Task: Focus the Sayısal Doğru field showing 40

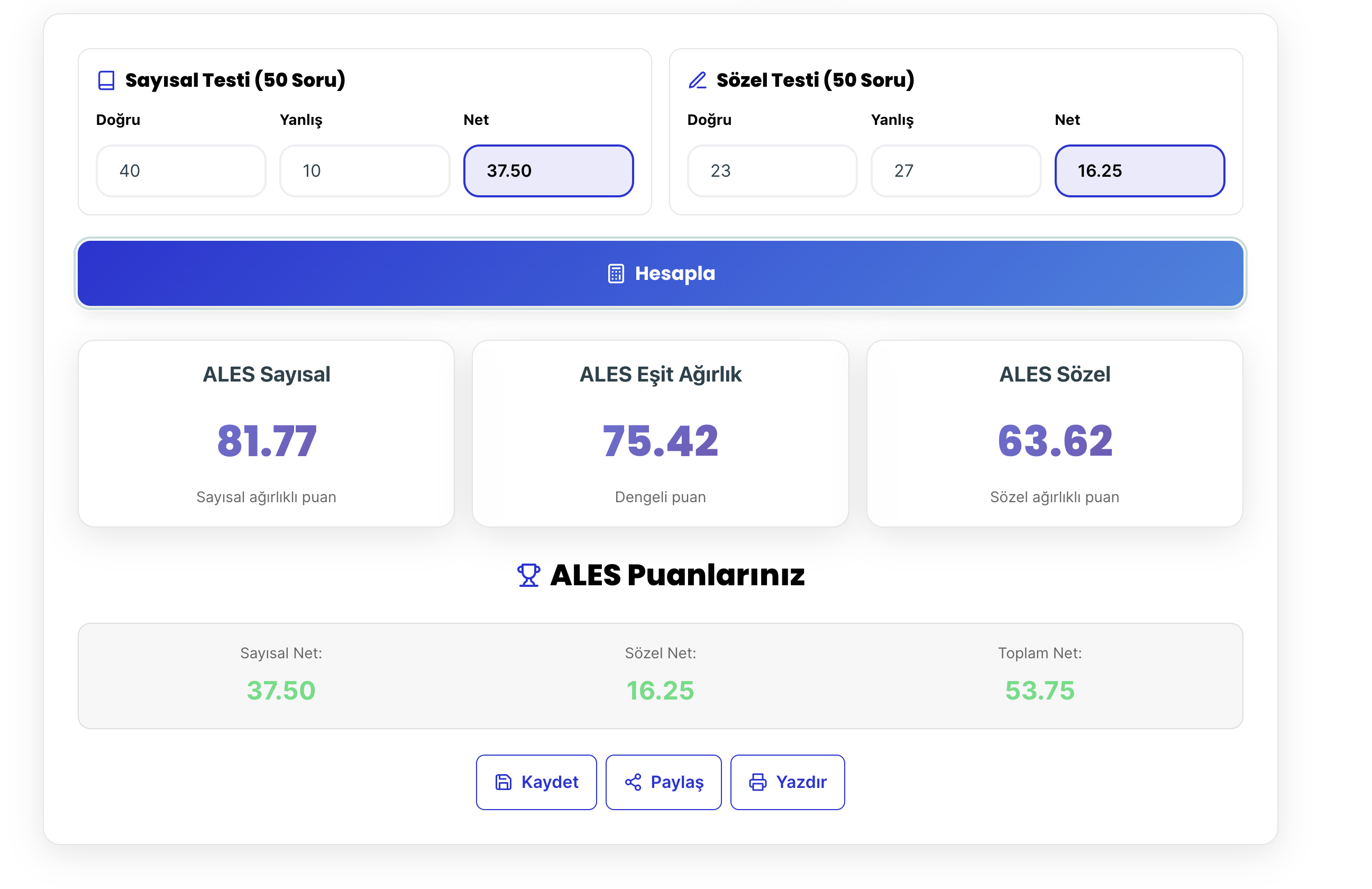Action: point(181,171)
